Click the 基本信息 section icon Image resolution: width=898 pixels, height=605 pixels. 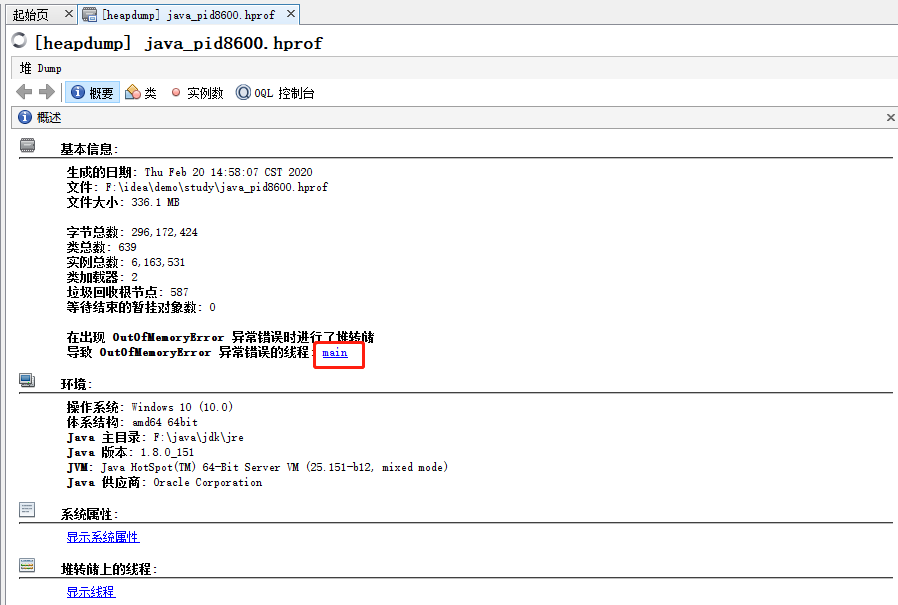coord(27,146)
